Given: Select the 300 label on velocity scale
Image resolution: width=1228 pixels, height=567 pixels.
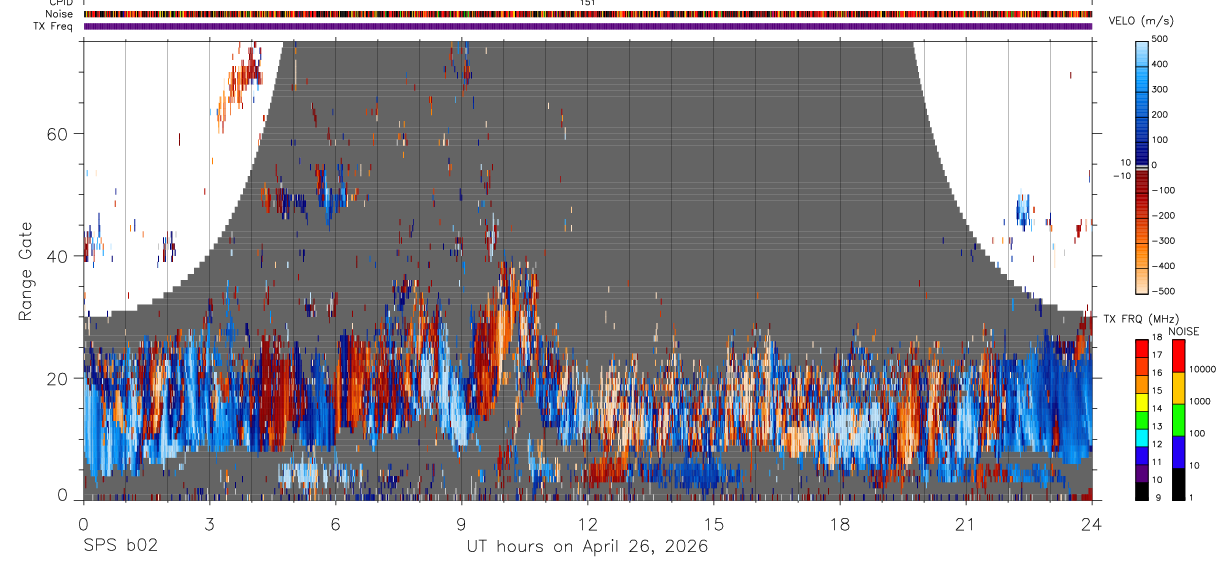Looking at the screenshot, I should point(1162,89).
